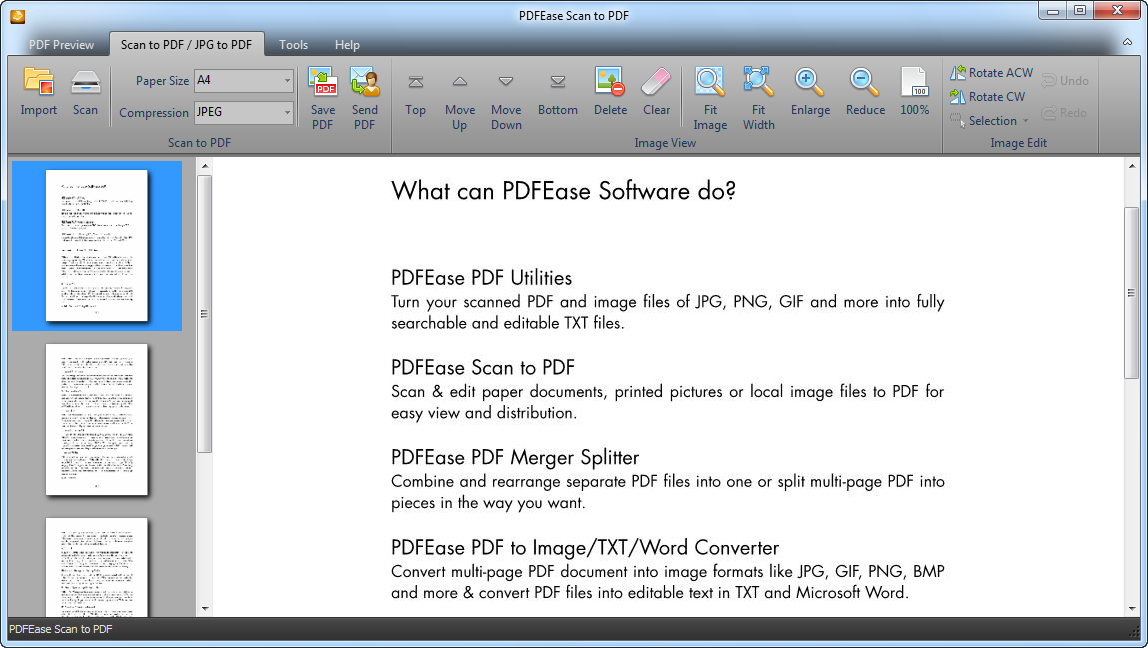Maximize the PDFEase window

[x=1079, y=11]
